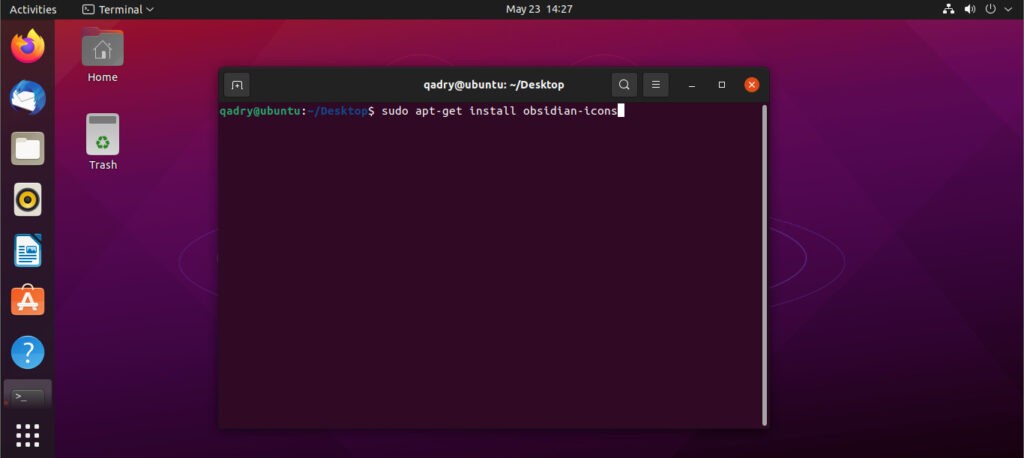Show Applications grid
This screenshot has width=1024, height=458.
click(x=28, y=435)
